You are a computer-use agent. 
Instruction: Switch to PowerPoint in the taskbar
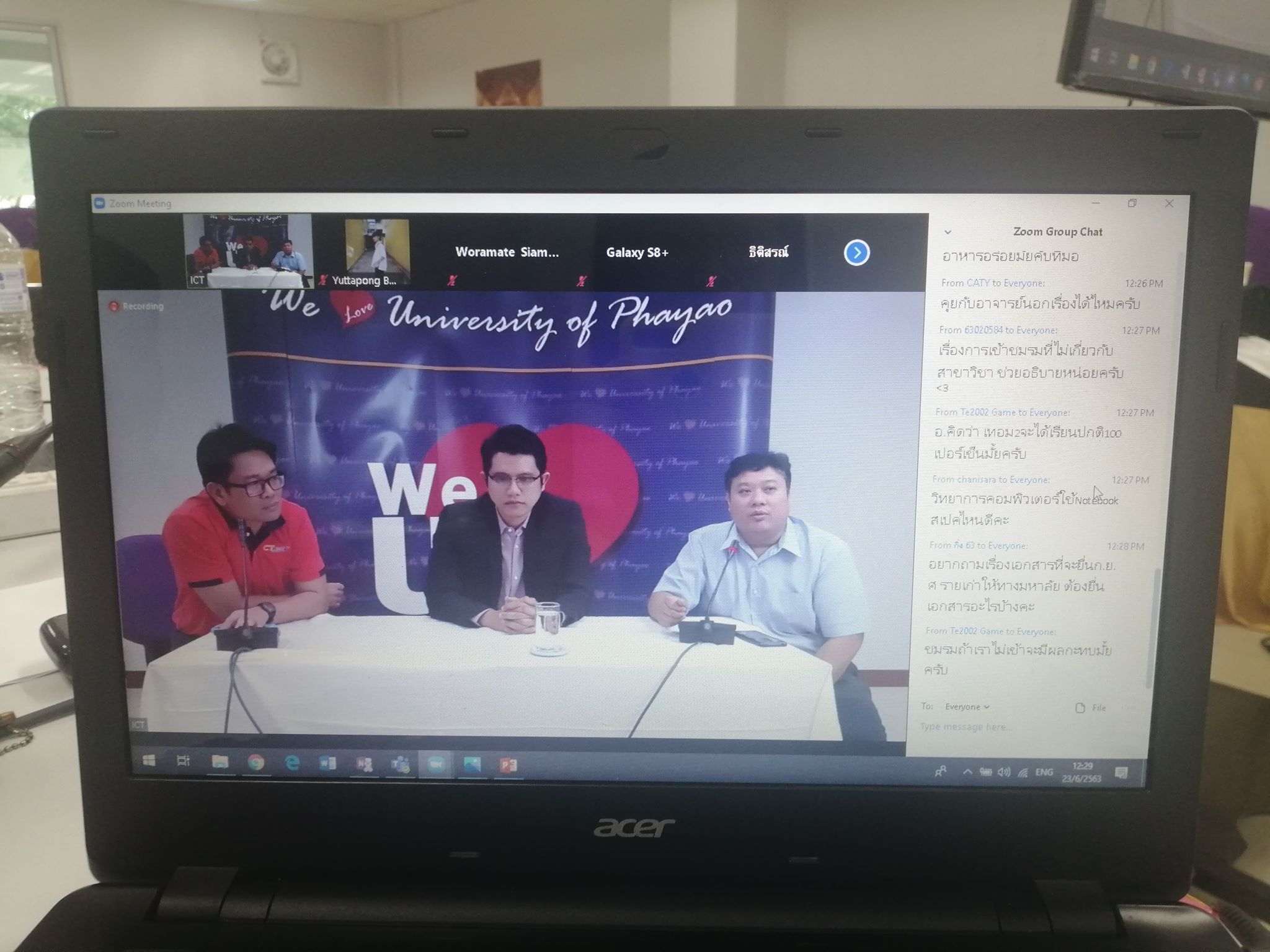tap(508, 765)
